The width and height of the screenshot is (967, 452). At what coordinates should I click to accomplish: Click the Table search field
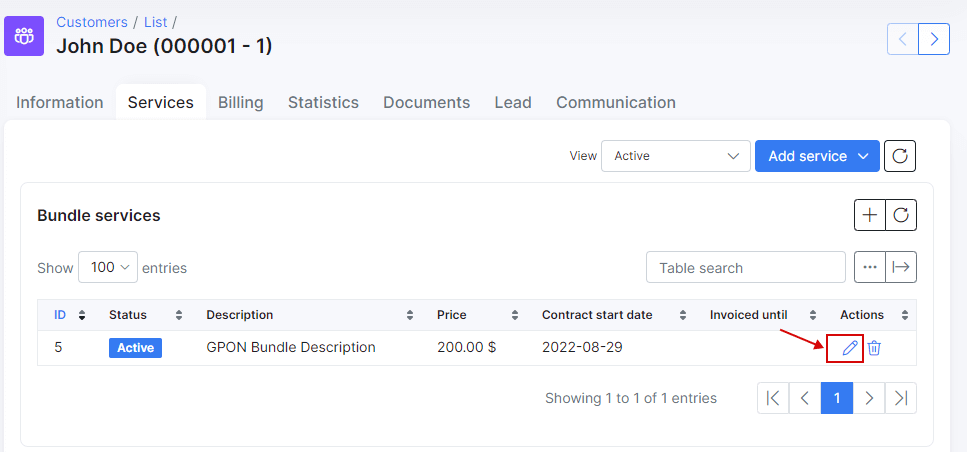tap(746, 267)
